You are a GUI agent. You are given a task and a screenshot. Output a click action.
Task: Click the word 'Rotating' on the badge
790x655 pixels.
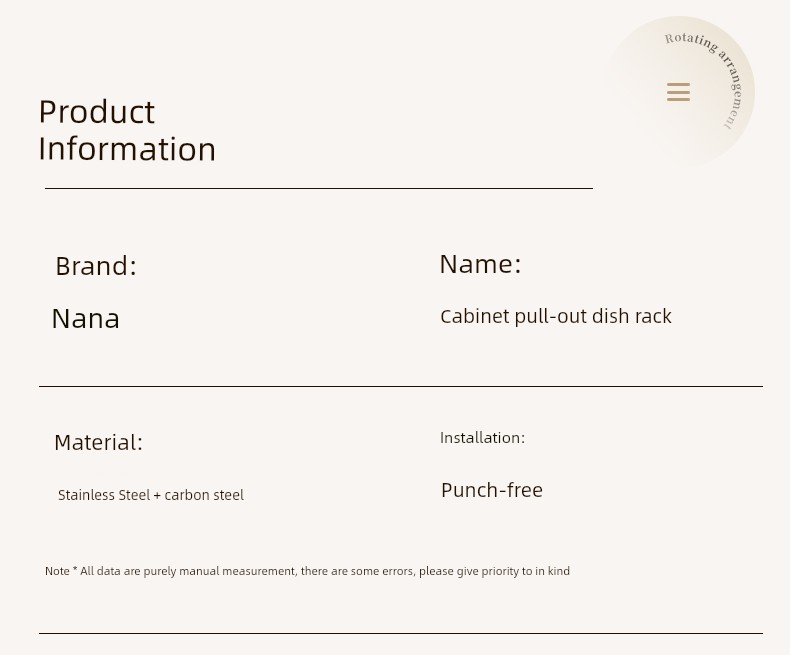coord(690,41)
